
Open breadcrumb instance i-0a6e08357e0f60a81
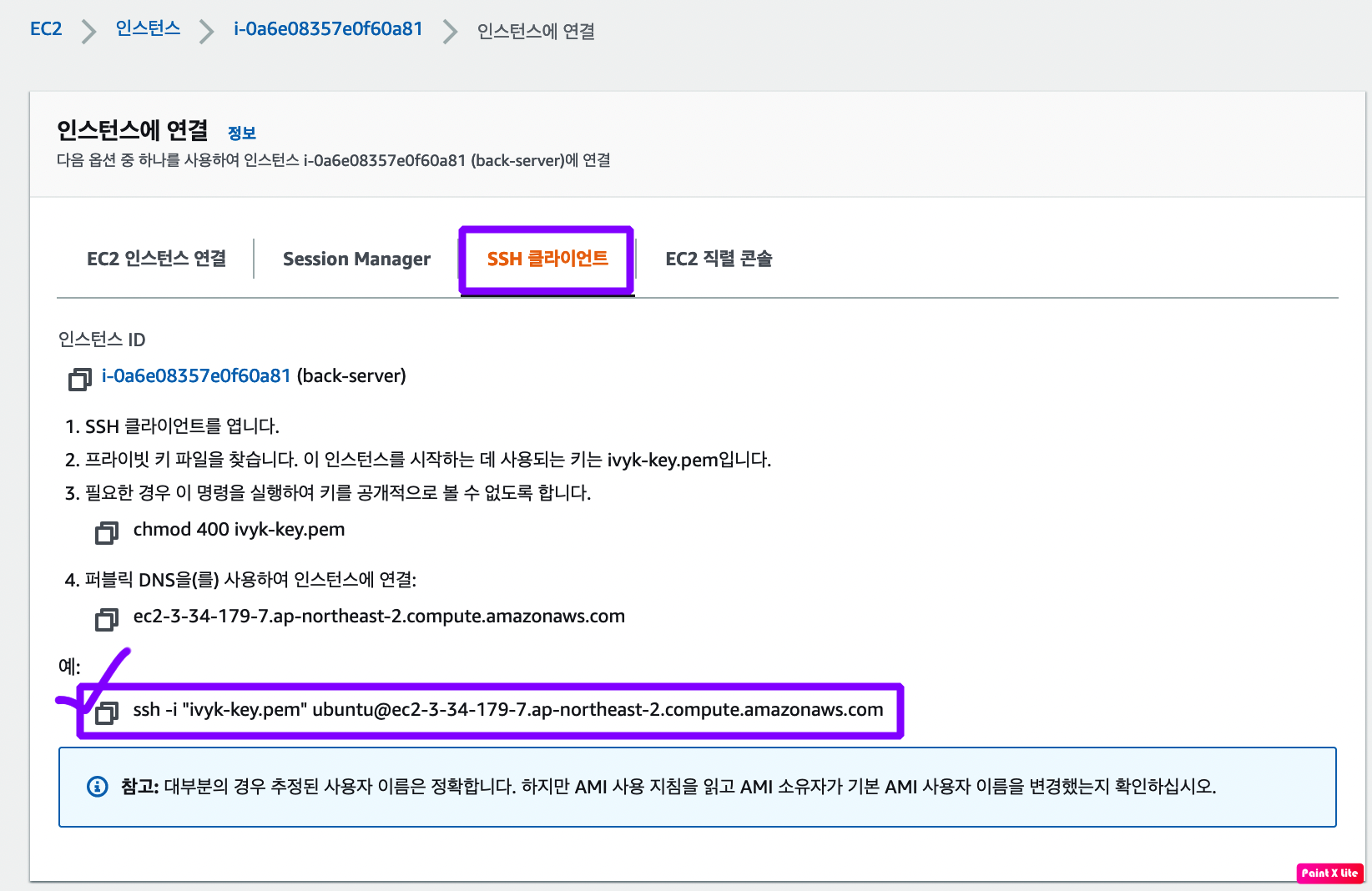(x=328, y=29)
